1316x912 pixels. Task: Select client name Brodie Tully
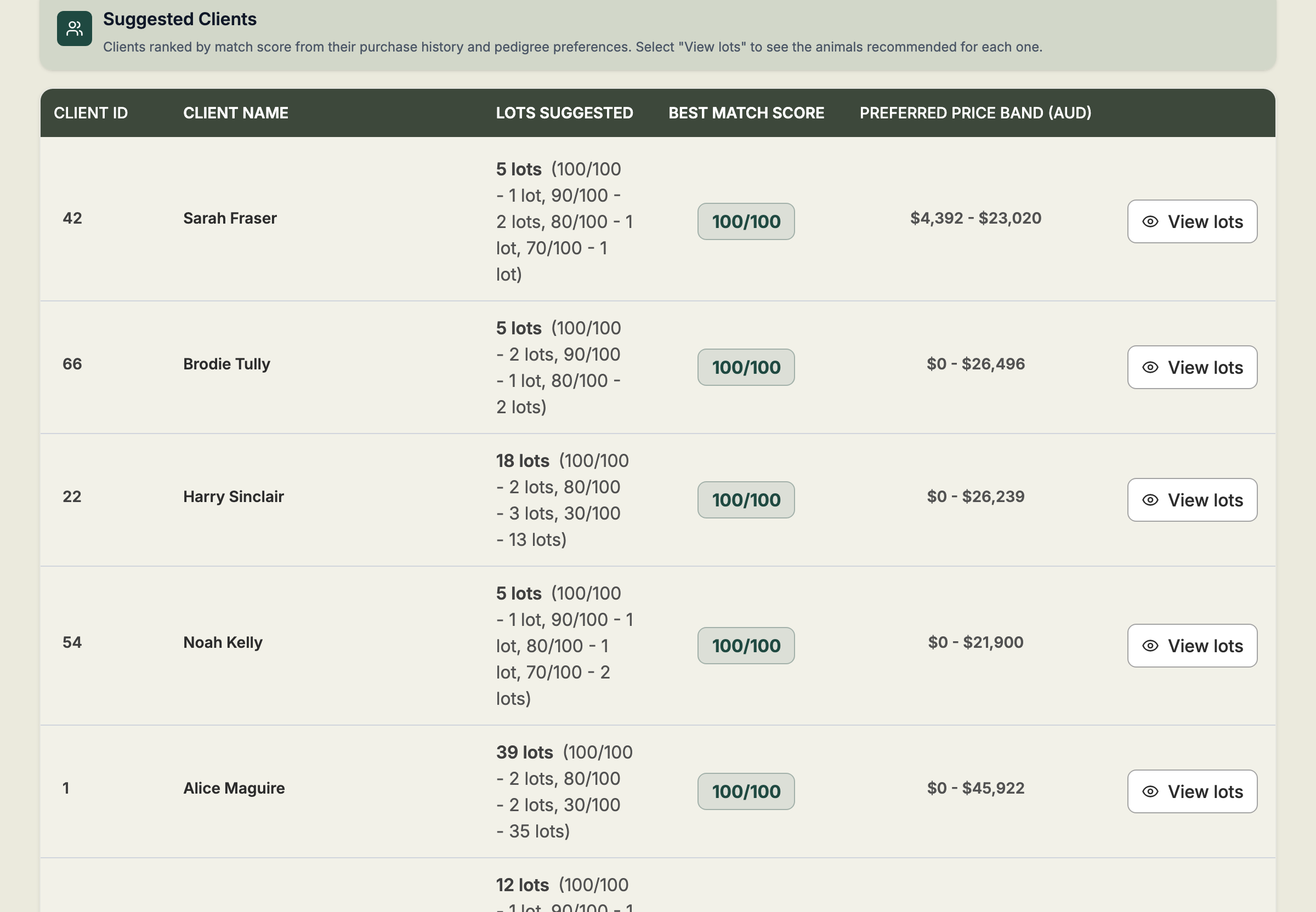(226, 364)
